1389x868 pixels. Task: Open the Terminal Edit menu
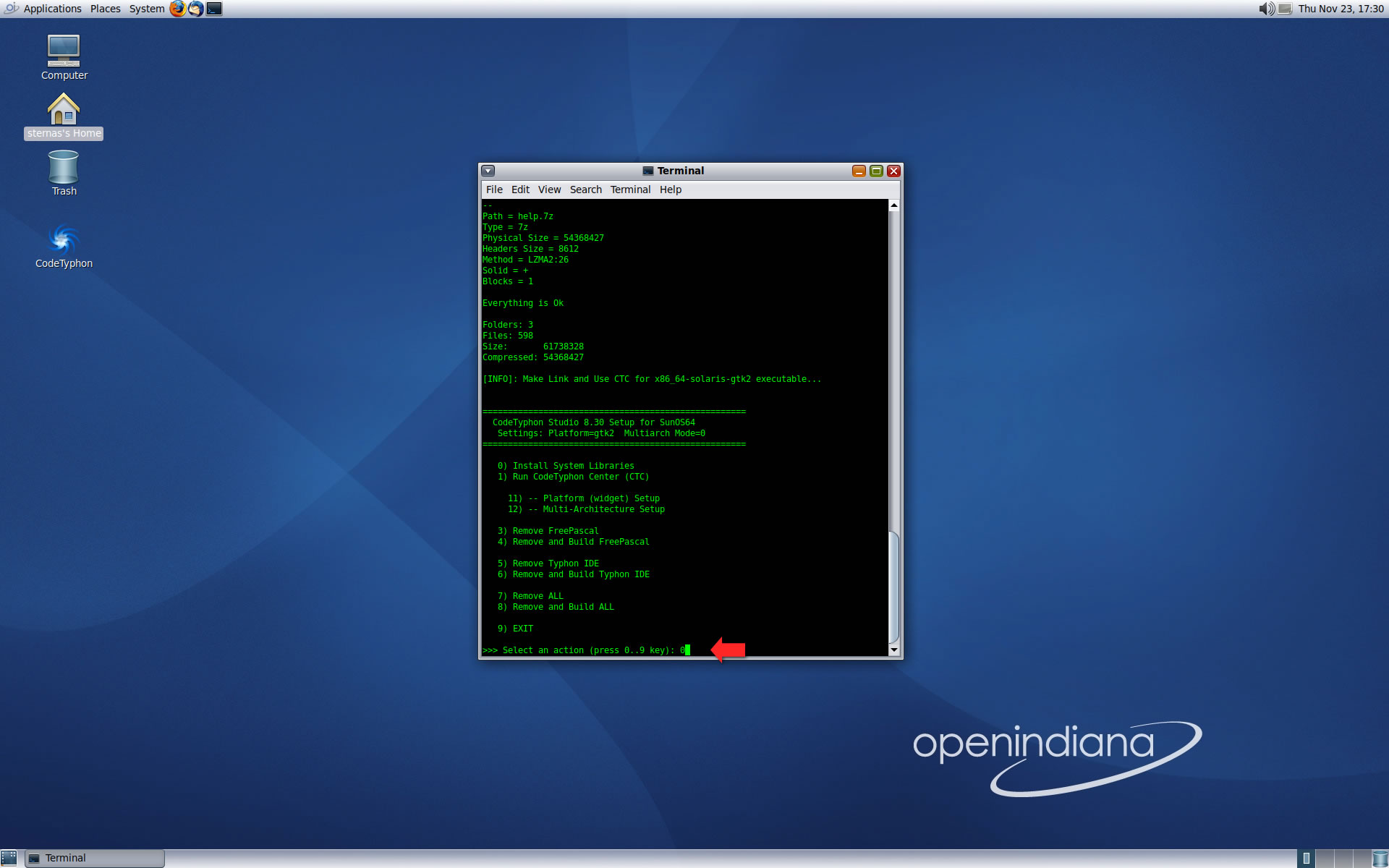[x=520, y=190]
